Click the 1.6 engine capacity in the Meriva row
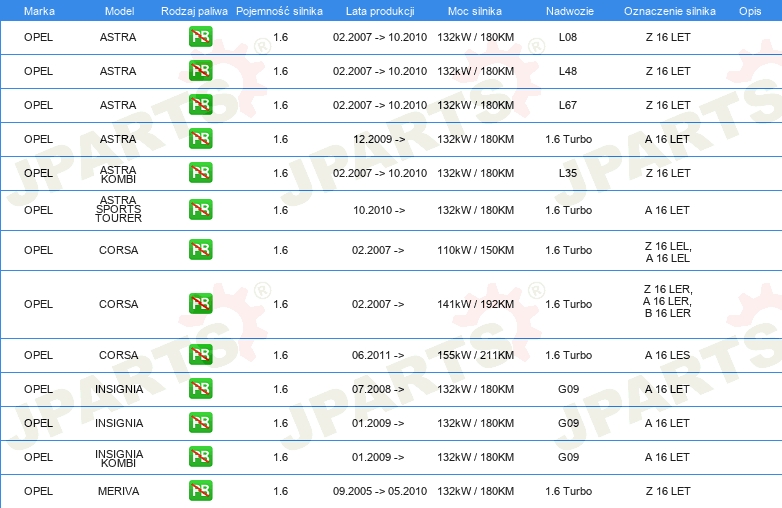The image size is (782, 508). click(x=280, y=491)
